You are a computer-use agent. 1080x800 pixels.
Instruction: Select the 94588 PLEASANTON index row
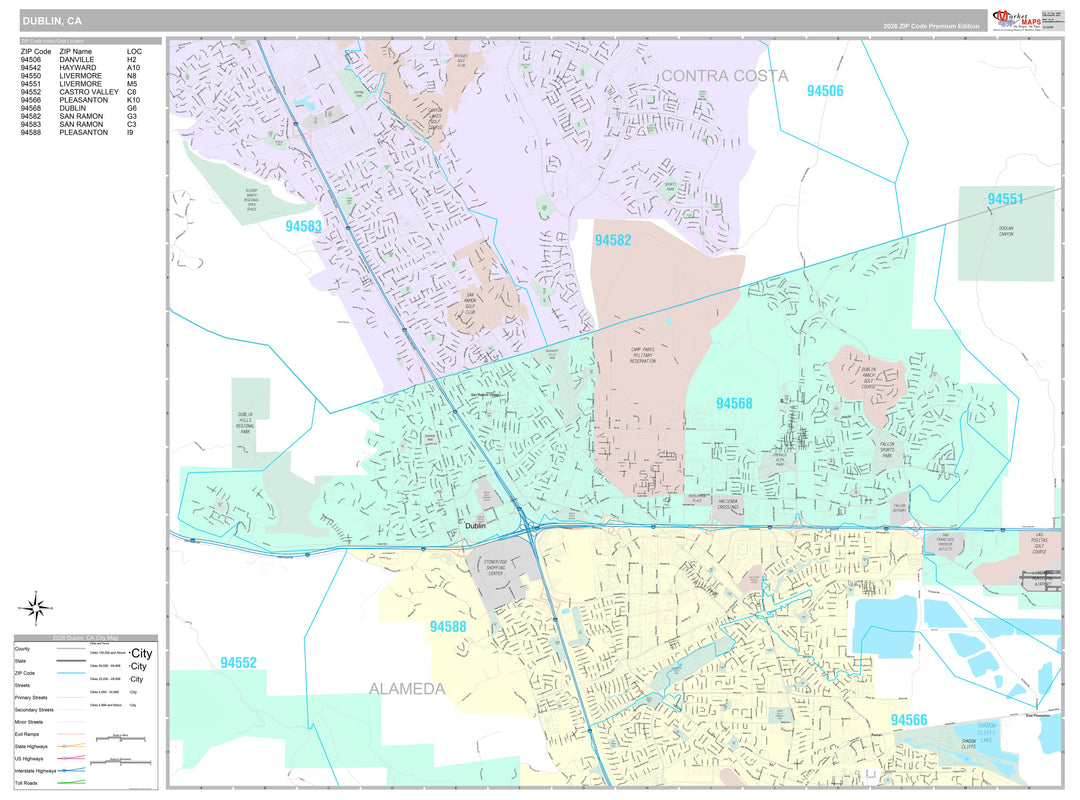pos(79,132)
